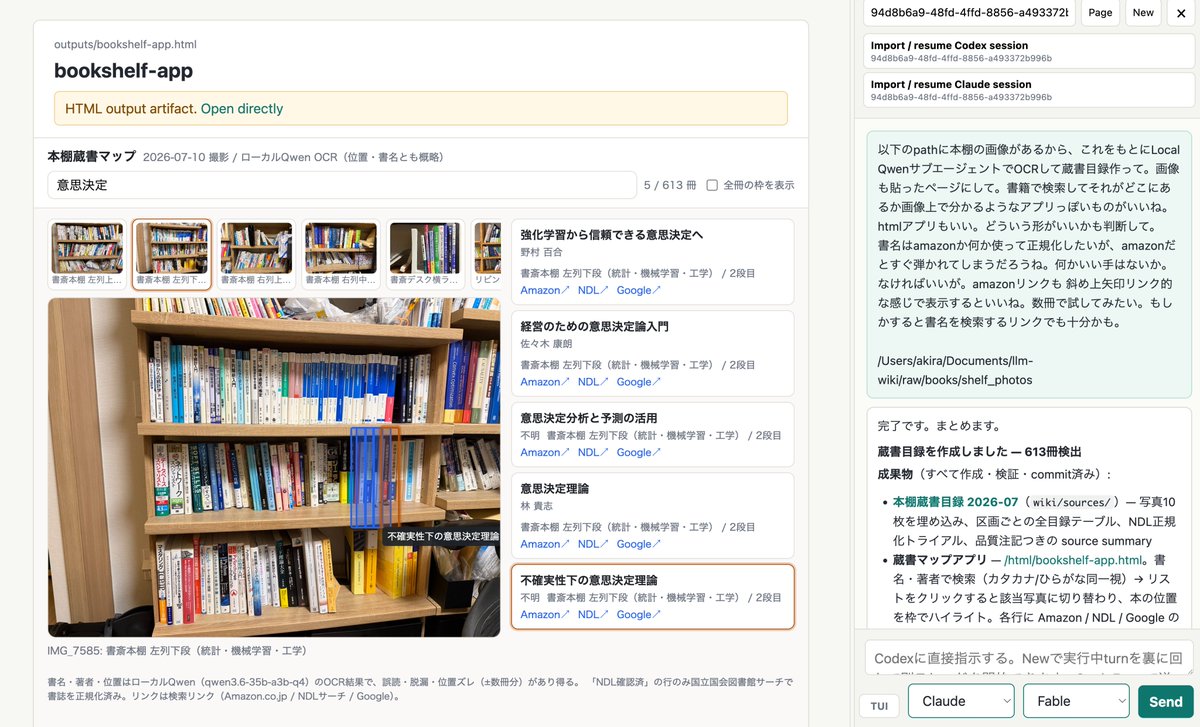Click the 意思決定 search box
This screenshot has width=1200, height=727.
point(342,185)
